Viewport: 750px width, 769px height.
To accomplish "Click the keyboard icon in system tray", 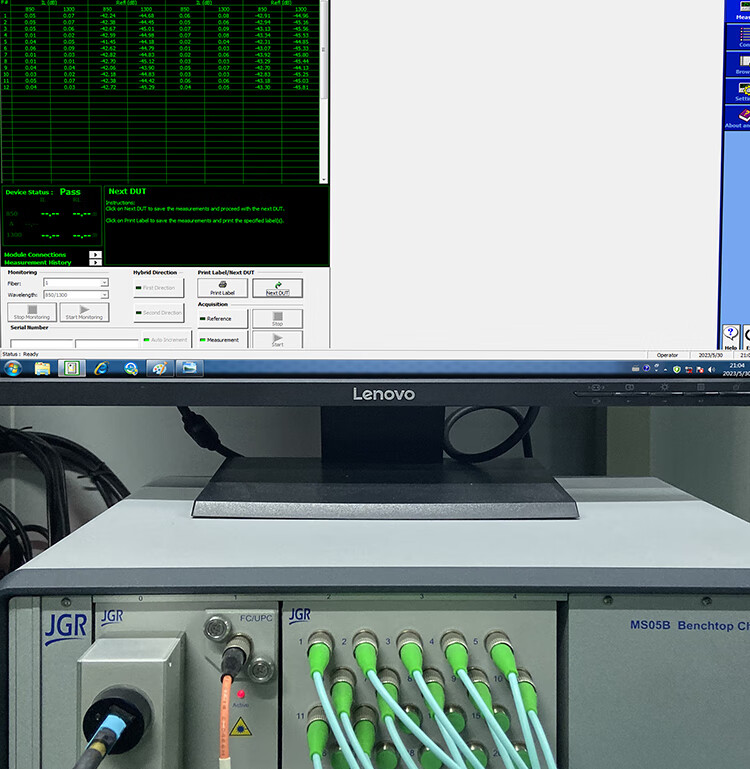I will pyautogui.click(x=636, y=368).
